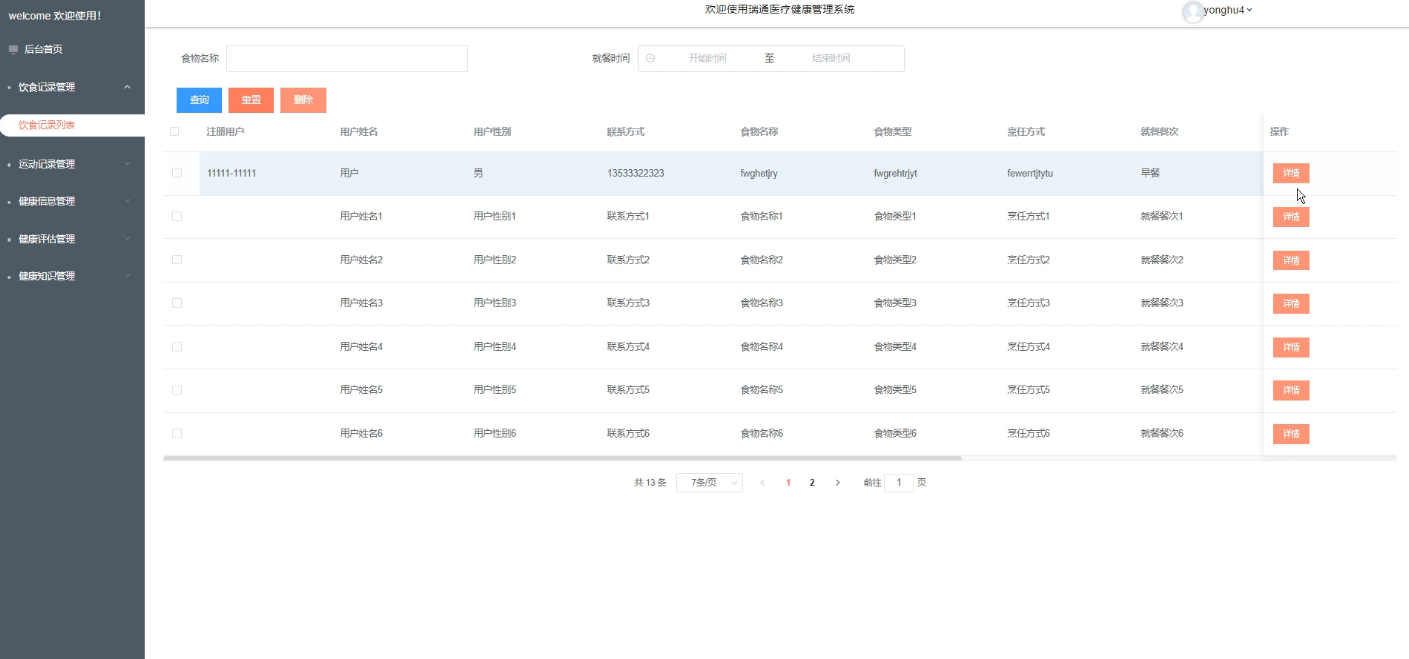1409x659 pixels.
Task: Click the 11111-11111 registered user cell
Action: pyautogui.click(x=232, y=173)
